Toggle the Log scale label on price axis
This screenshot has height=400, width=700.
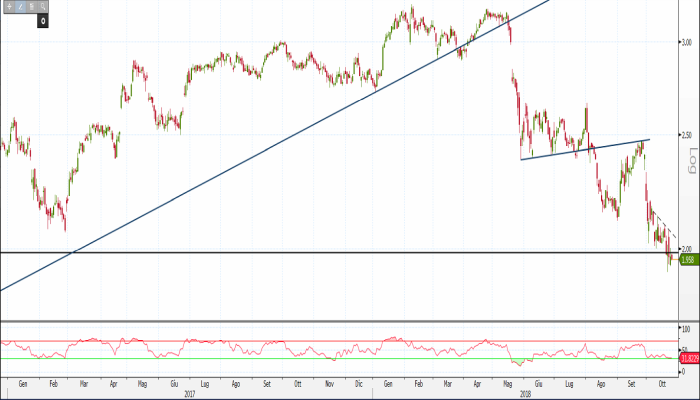pos(690,160)
